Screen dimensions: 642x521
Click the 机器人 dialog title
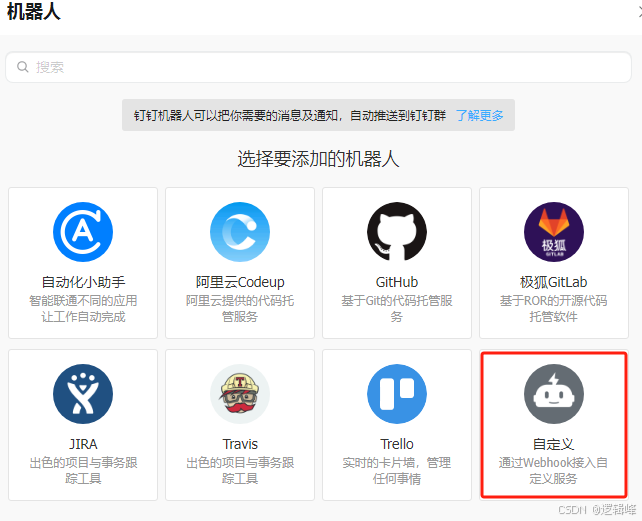click(34, 11)
